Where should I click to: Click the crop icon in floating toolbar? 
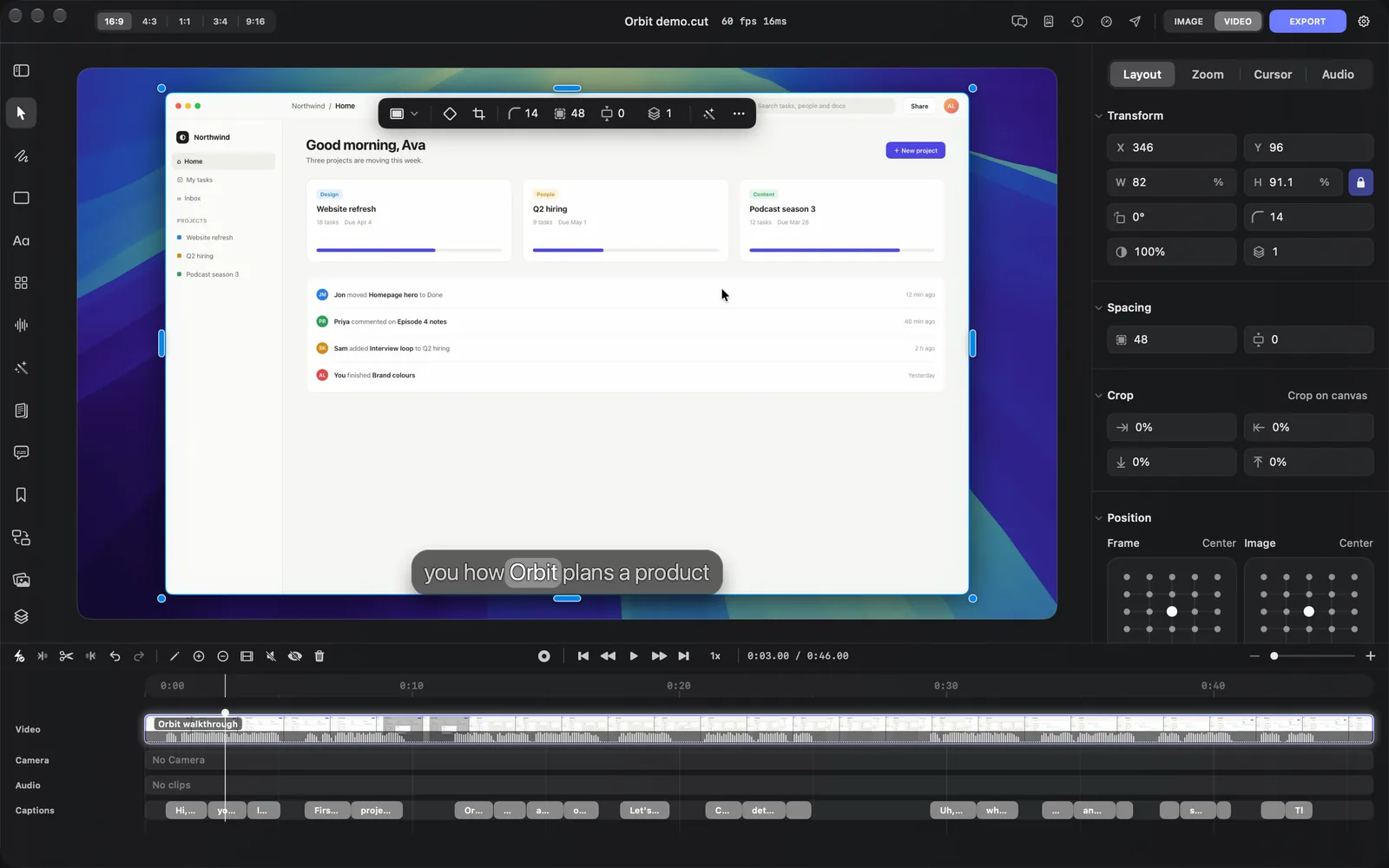478,114
